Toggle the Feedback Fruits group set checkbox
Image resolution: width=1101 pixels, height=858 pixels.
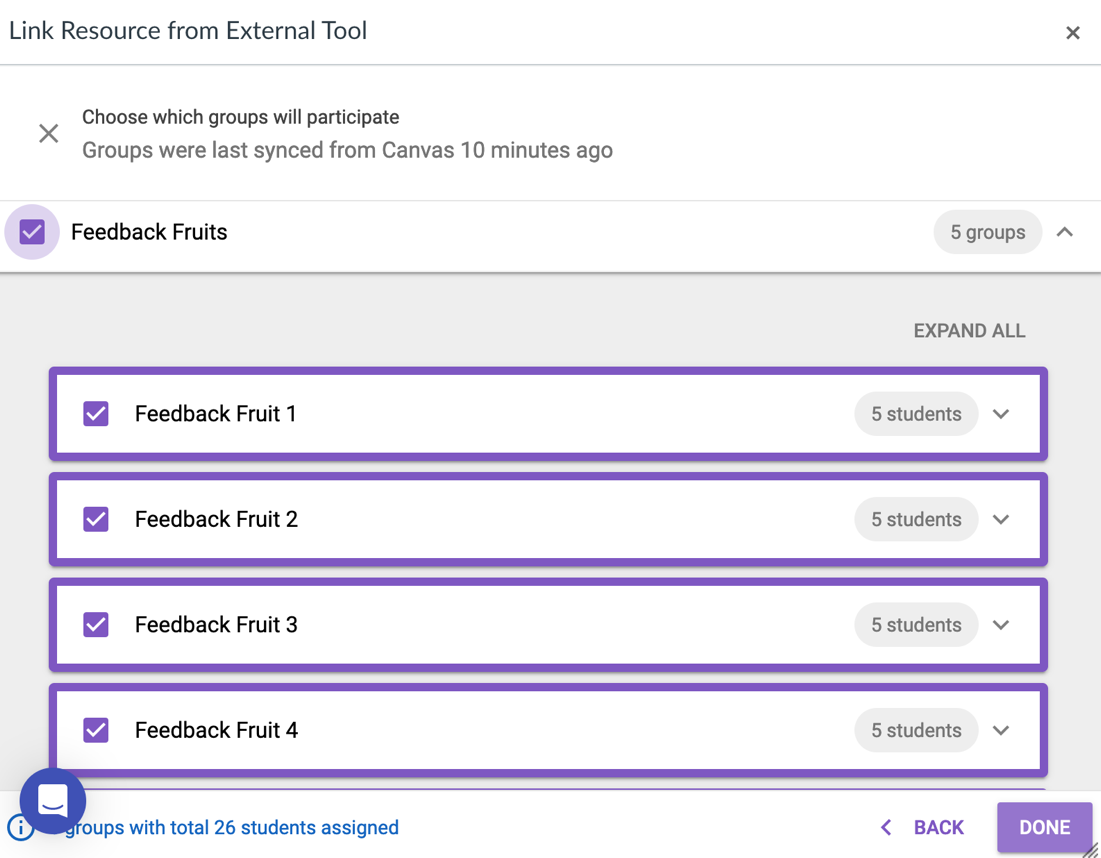(x=32, y=232)
